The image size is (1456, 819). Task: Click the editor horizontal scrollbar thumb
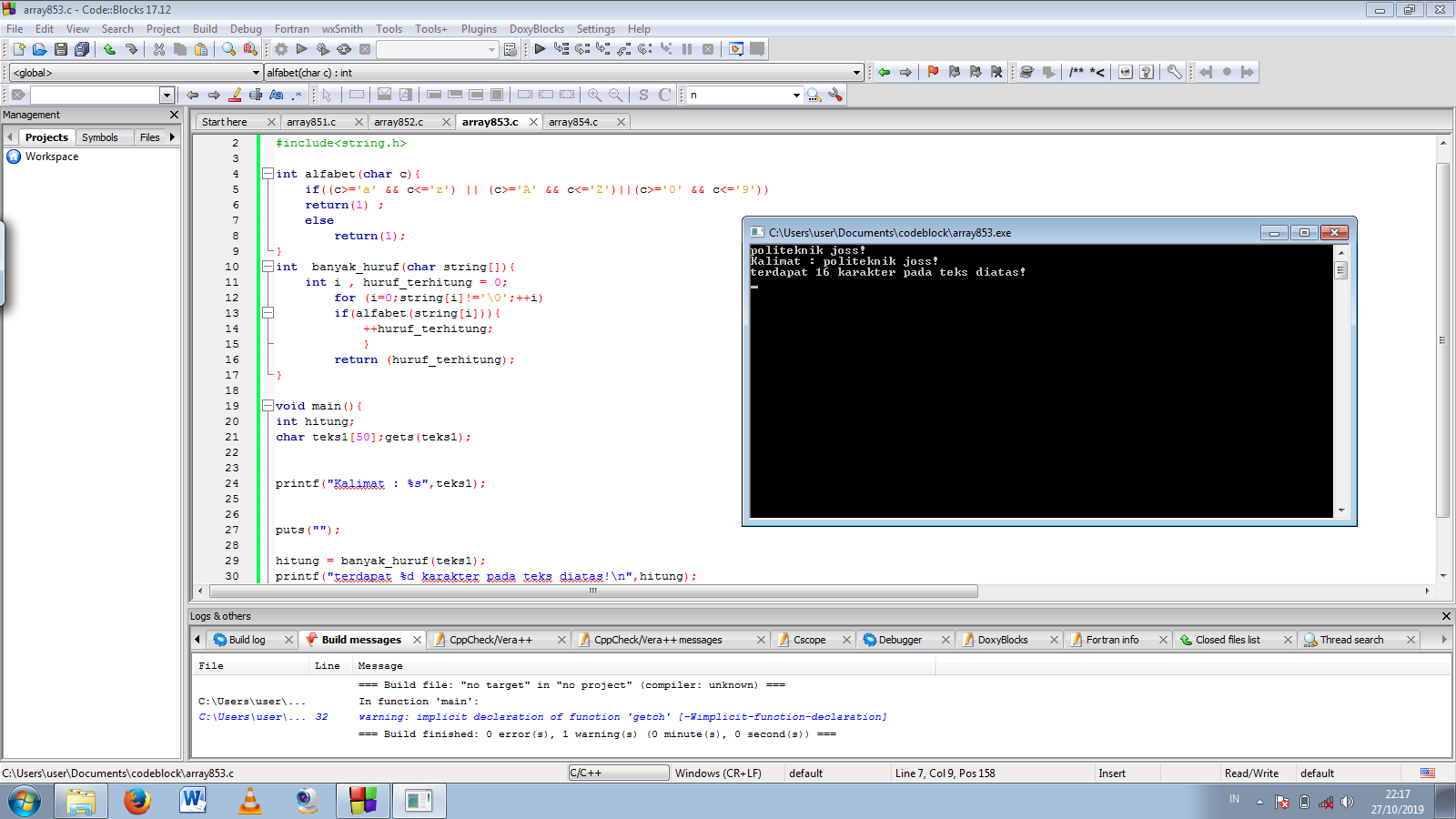(x=593, y=591)
